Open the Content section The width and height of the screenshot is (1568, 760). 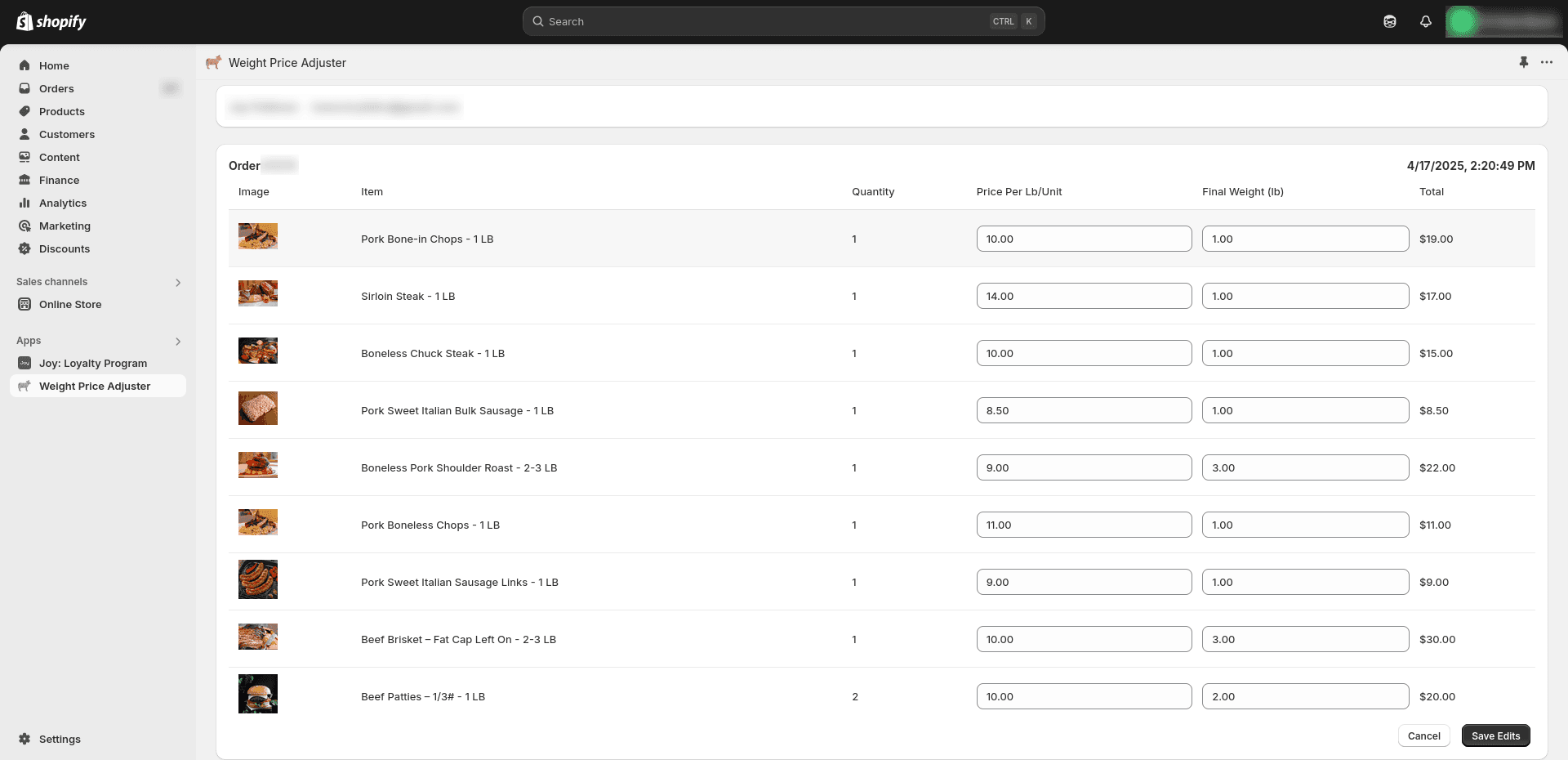(60, 157)
